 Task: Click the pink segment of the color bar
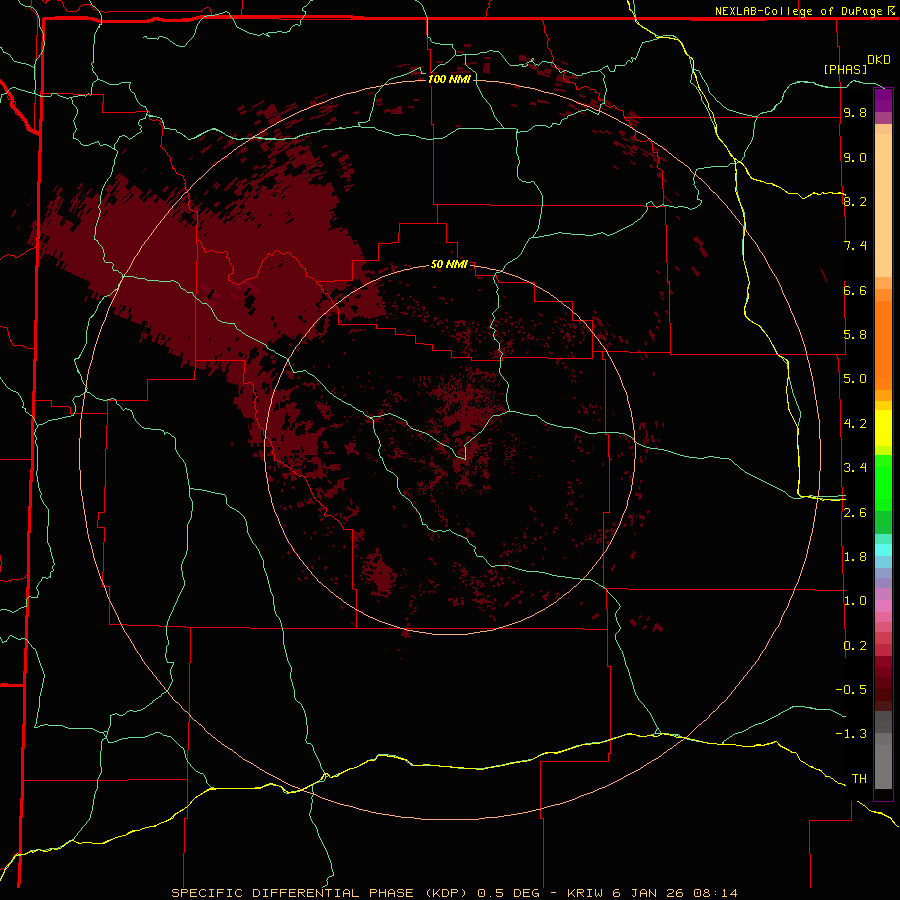click(x=883, y=606)
